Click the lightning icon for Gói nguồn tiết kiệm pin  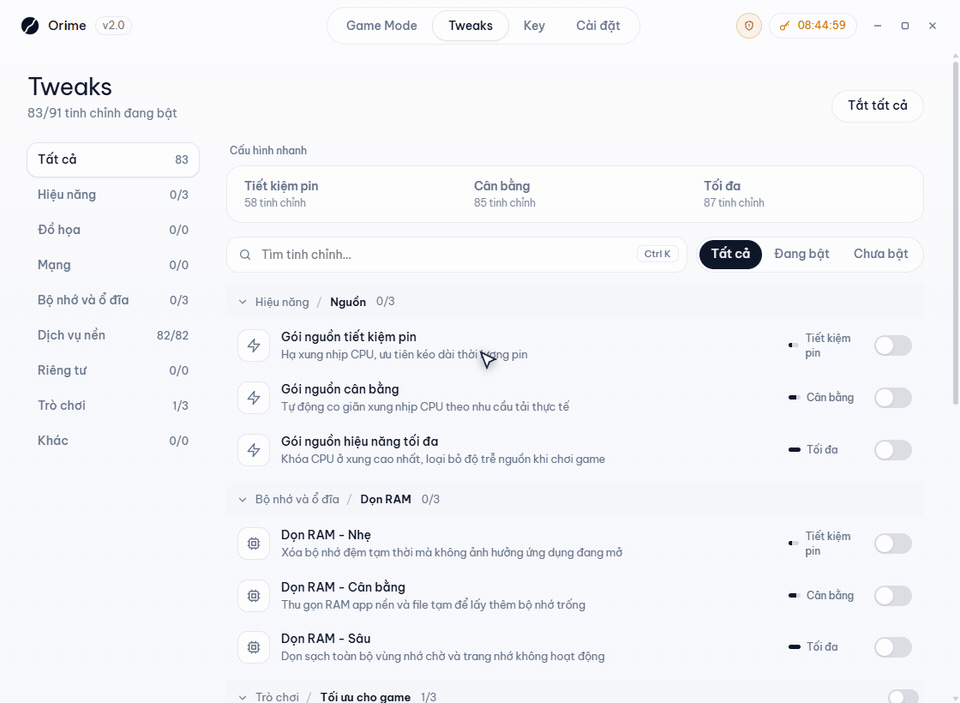(253, 345)
